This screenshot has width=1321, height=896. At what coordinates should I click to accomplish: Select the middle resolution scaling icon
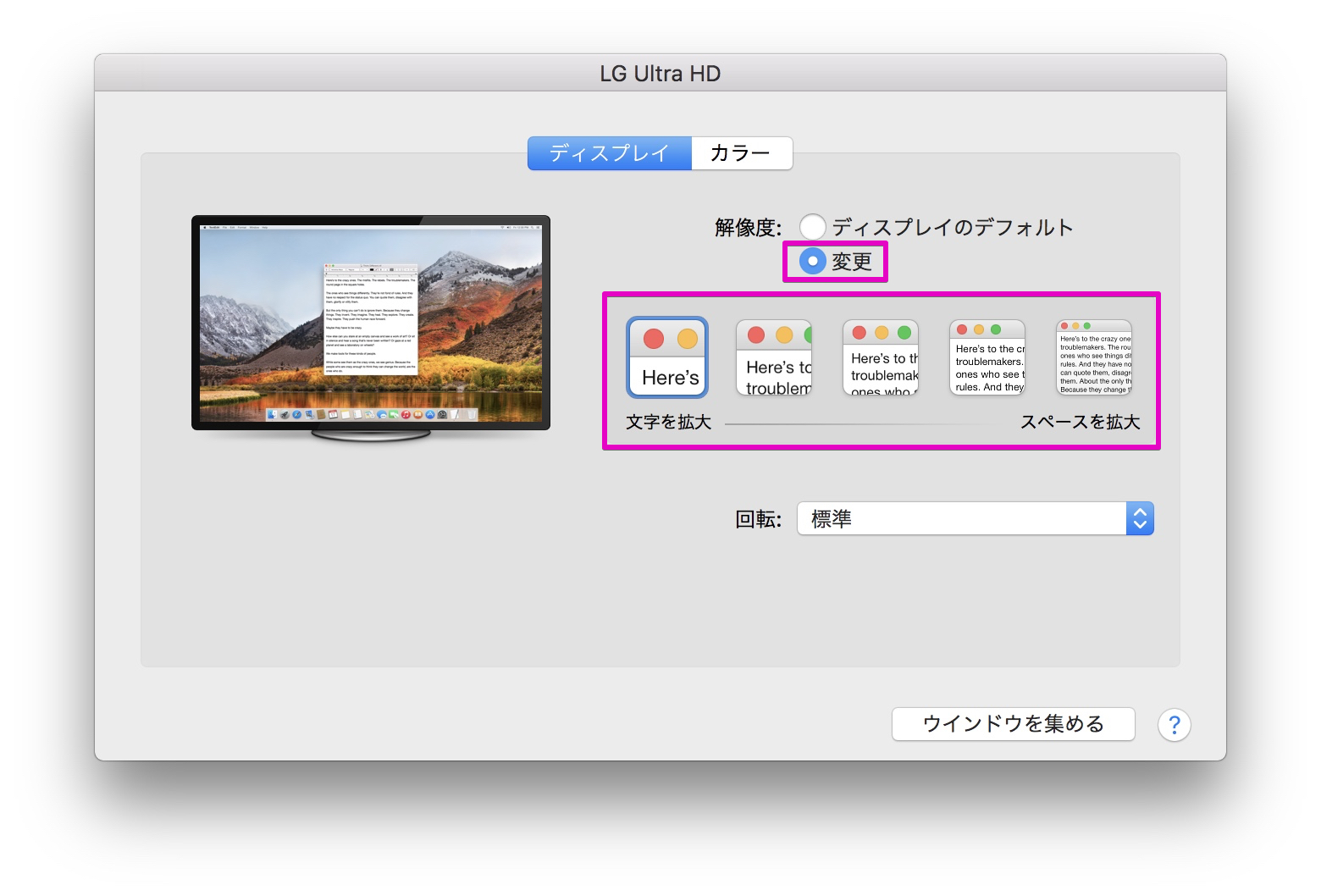[x=881, y=357]
